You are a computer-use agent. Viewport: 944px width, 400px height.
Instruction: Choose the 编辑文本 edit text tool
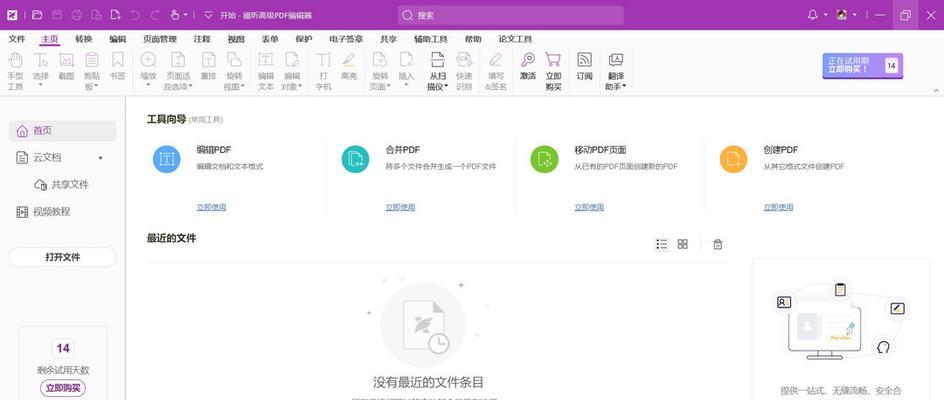coord(266,71)
